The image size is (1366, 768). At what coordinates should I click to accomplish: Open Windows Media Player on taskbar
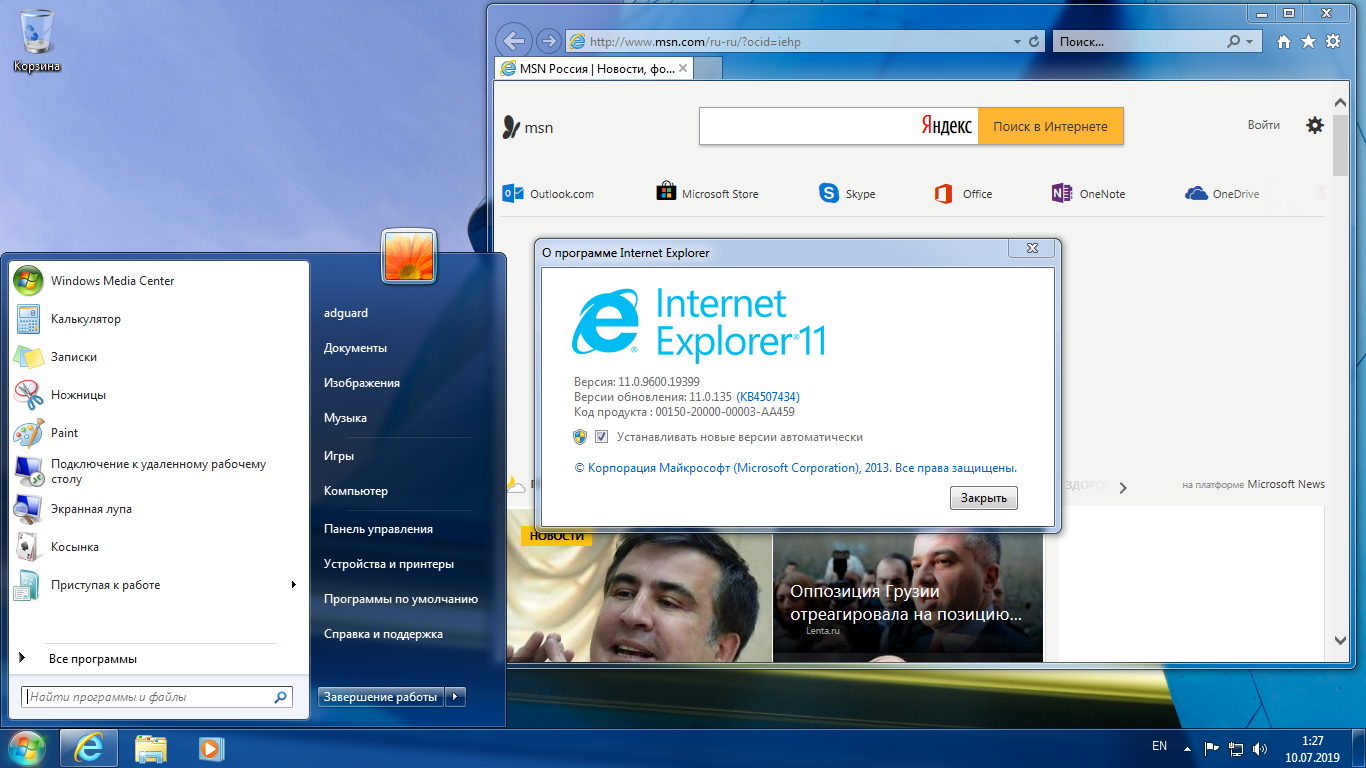[x=211, y=748]
